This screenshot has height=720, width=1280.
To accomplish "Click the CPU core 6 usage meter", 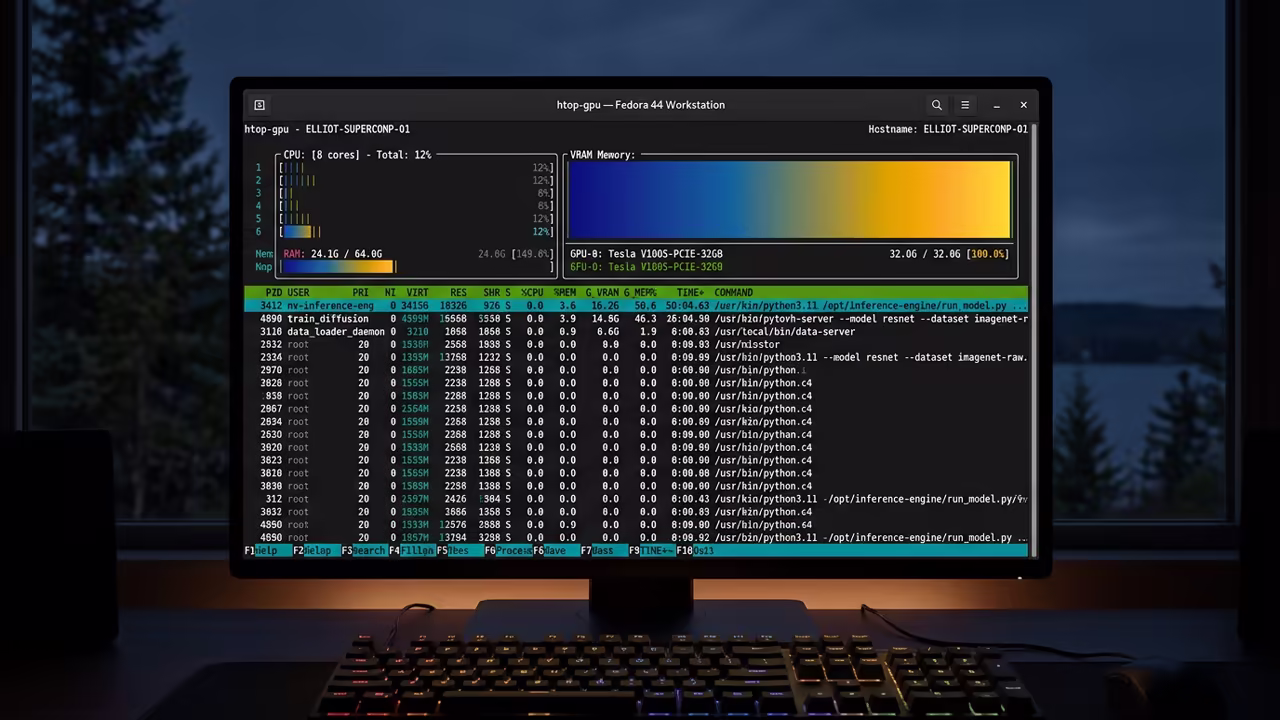I will pos(418,232).
